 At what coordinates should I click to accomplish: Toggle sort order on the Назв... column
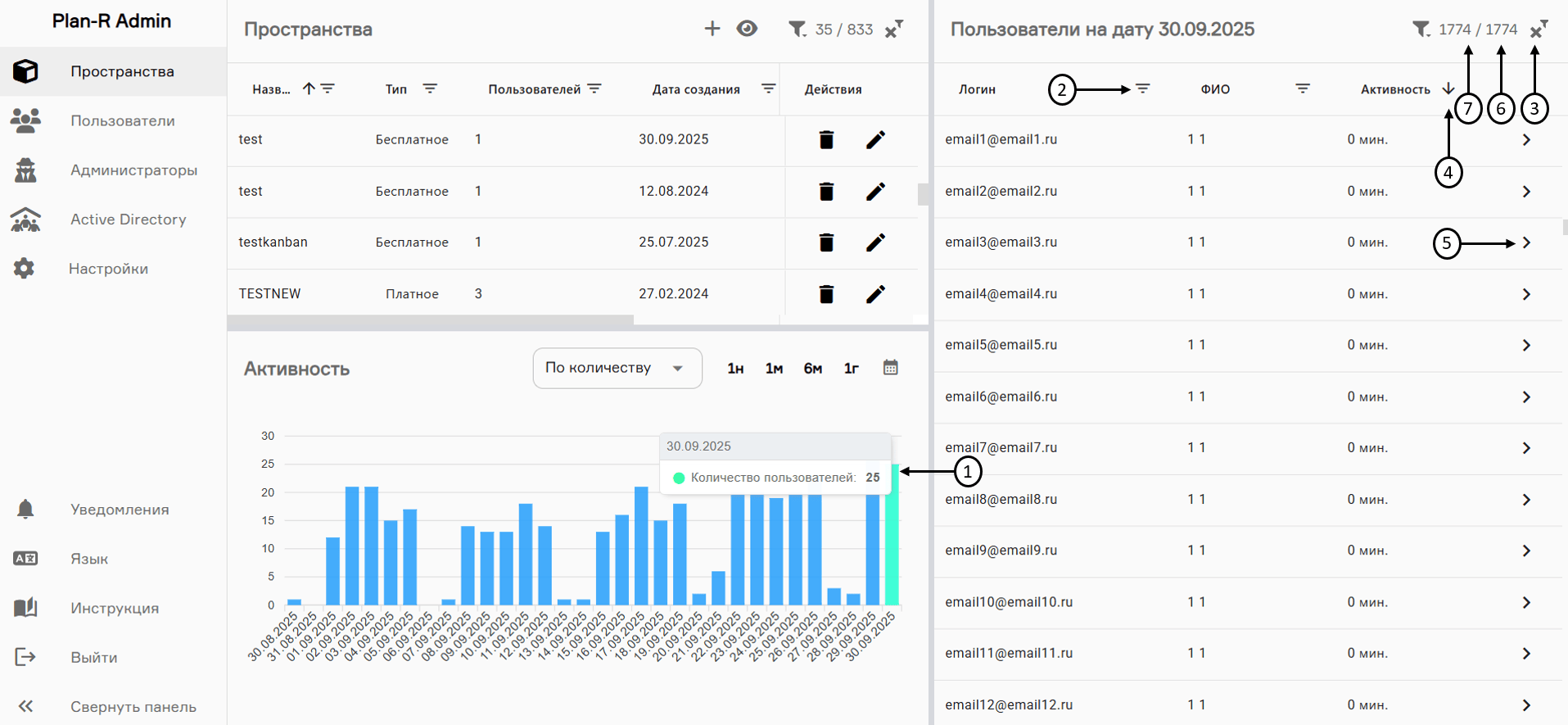[x=309, y=88]
